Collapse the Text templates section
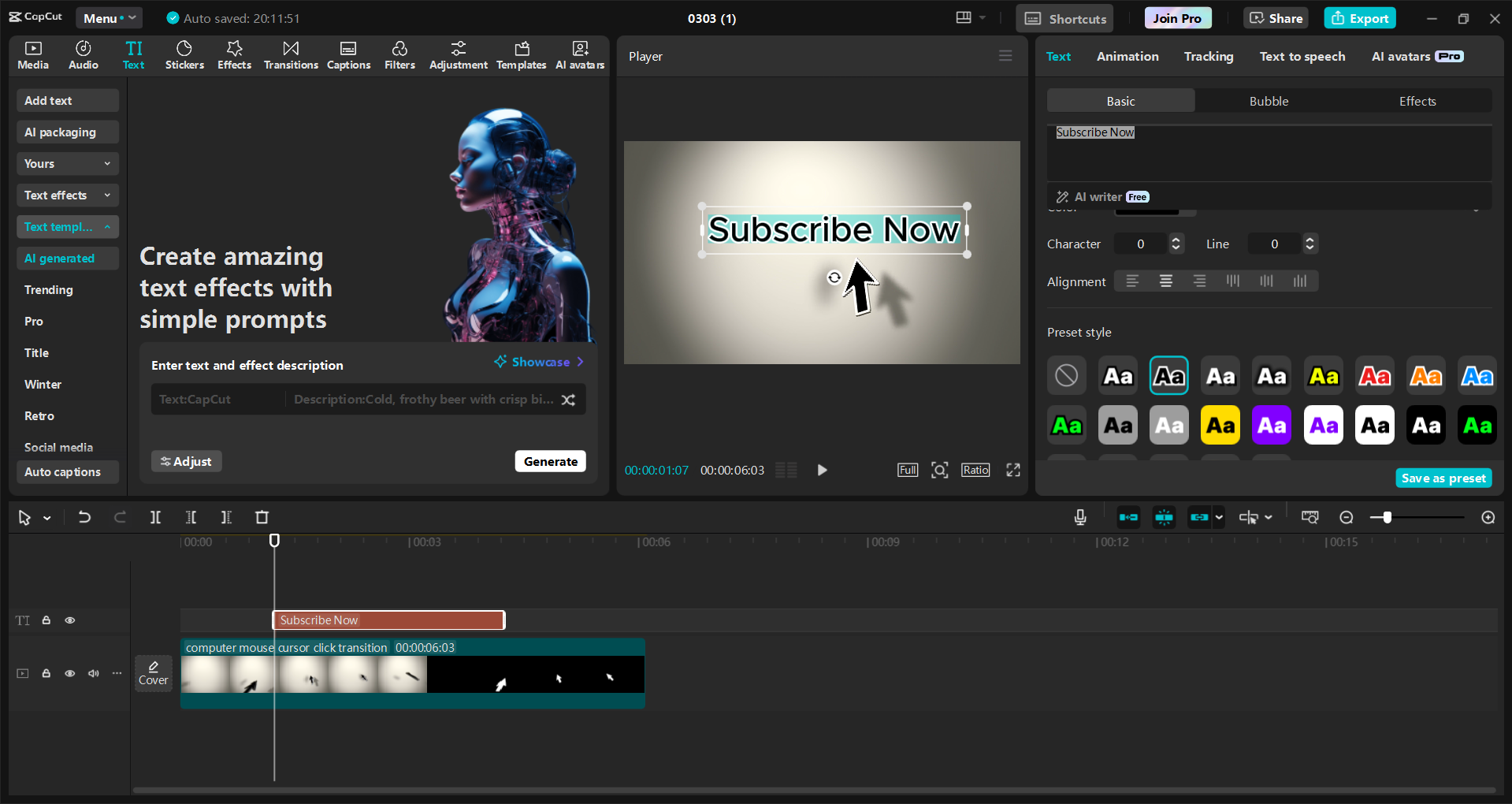Viewport: 1512px width, 804px height. coord(67,227)
